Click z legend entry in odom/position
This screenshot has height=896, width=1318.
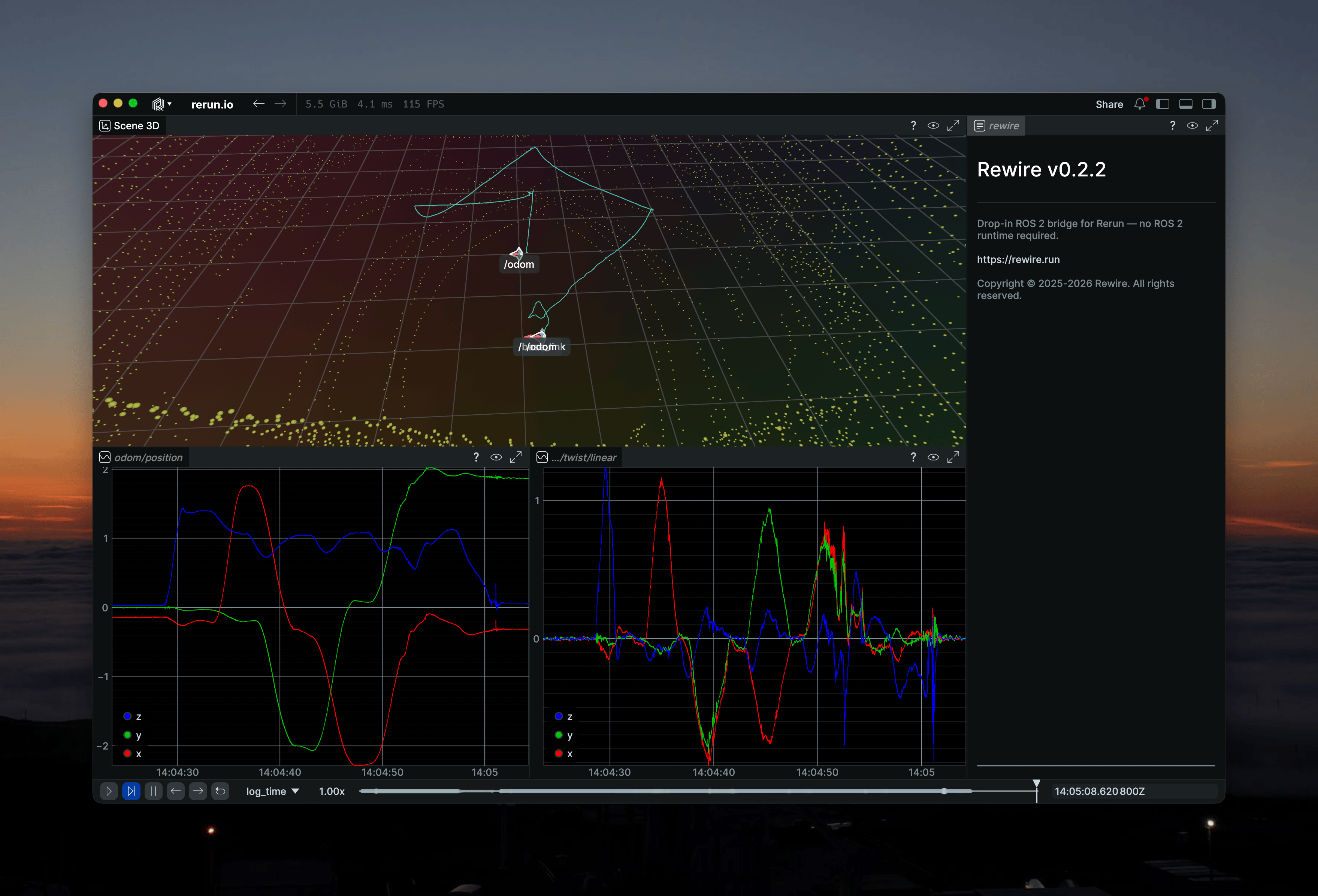coord(133,717)
